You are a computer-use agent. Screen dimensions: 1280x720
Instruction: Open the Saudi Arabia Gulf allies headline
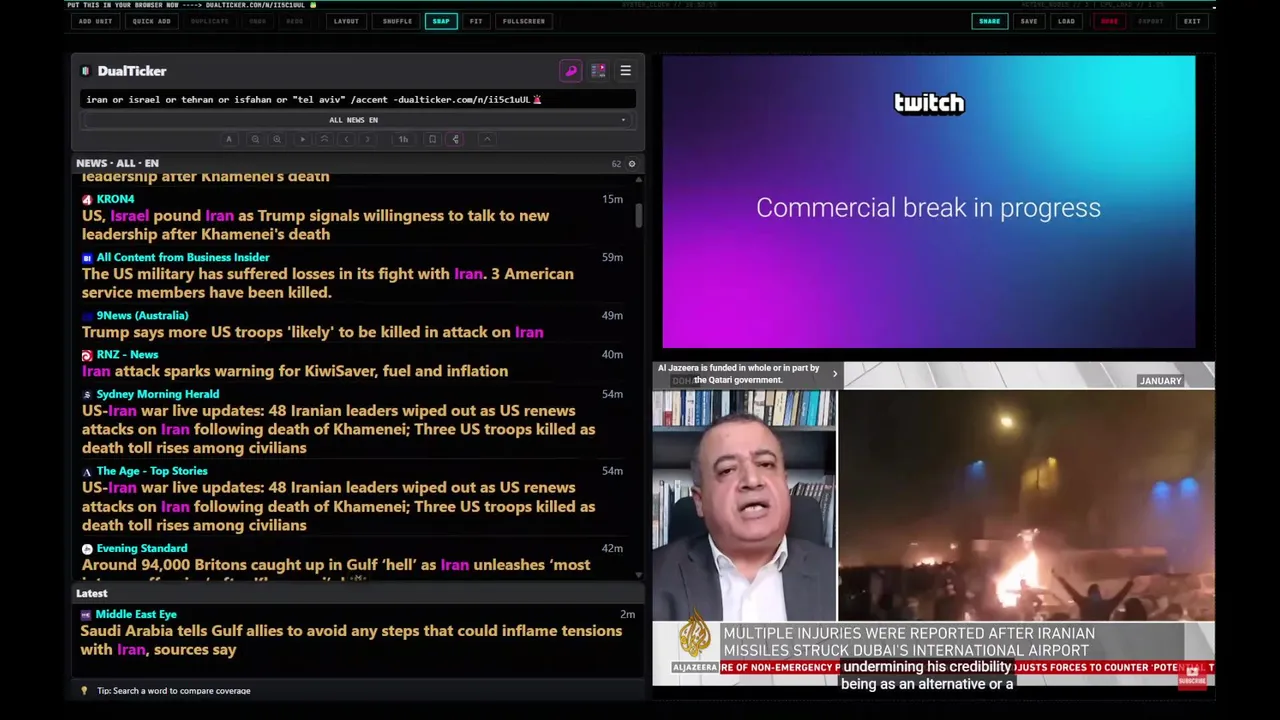click(351, 640)
